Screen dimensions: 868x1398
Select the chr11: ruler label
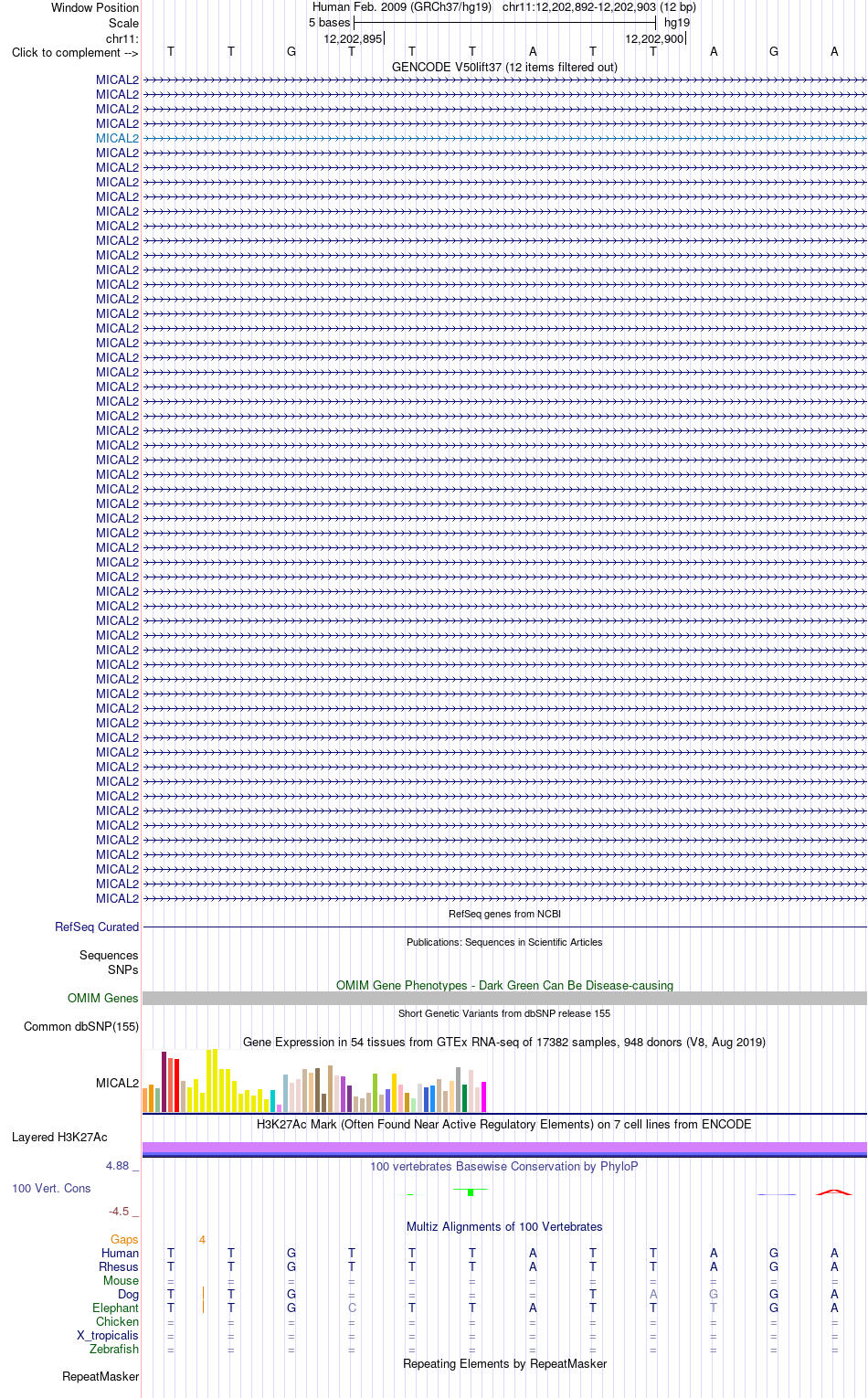pos(122,38)
